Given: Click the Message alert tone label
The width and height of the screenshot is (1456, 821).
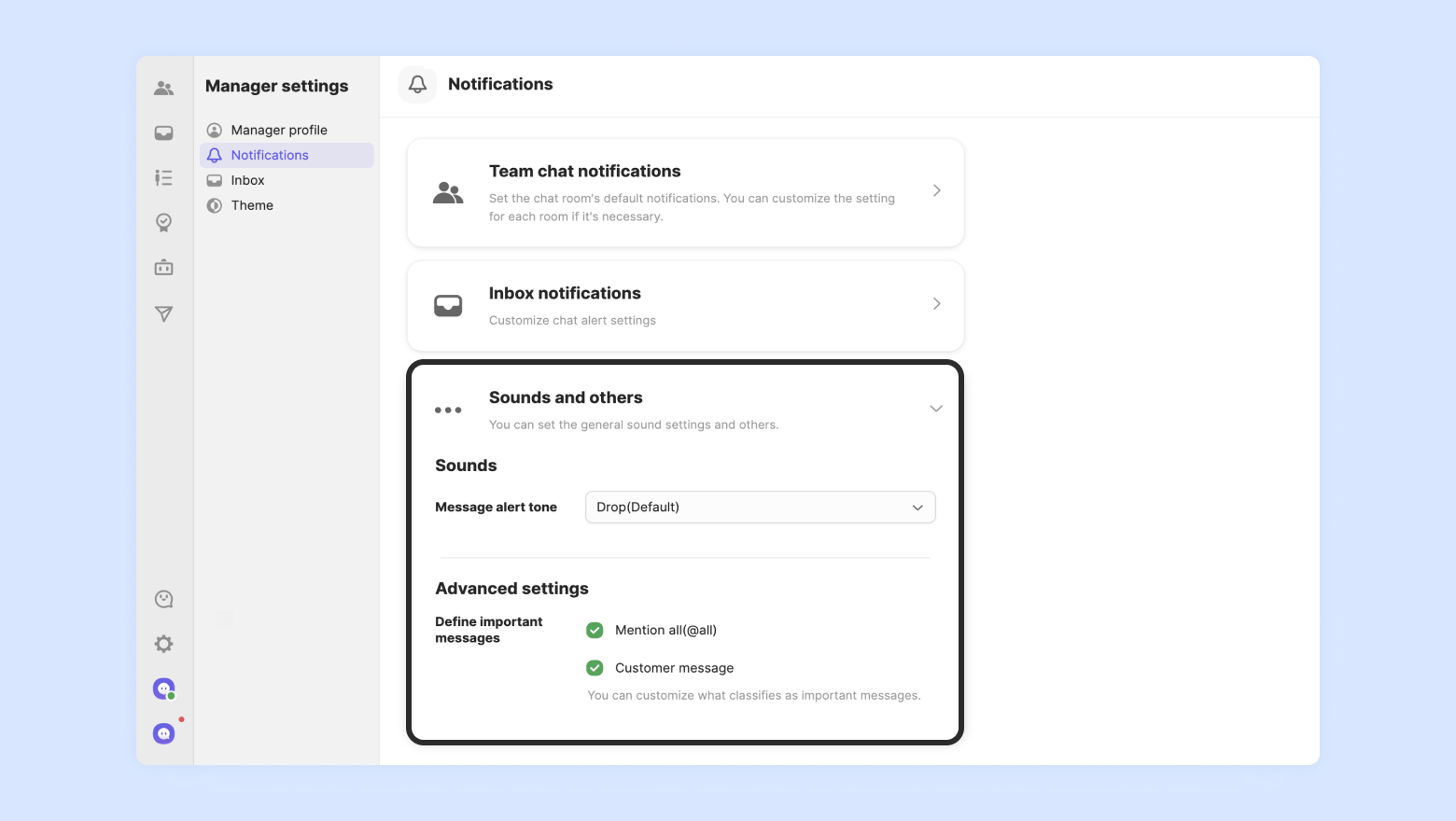Looking at the screenshot, I should coord(496,508).
